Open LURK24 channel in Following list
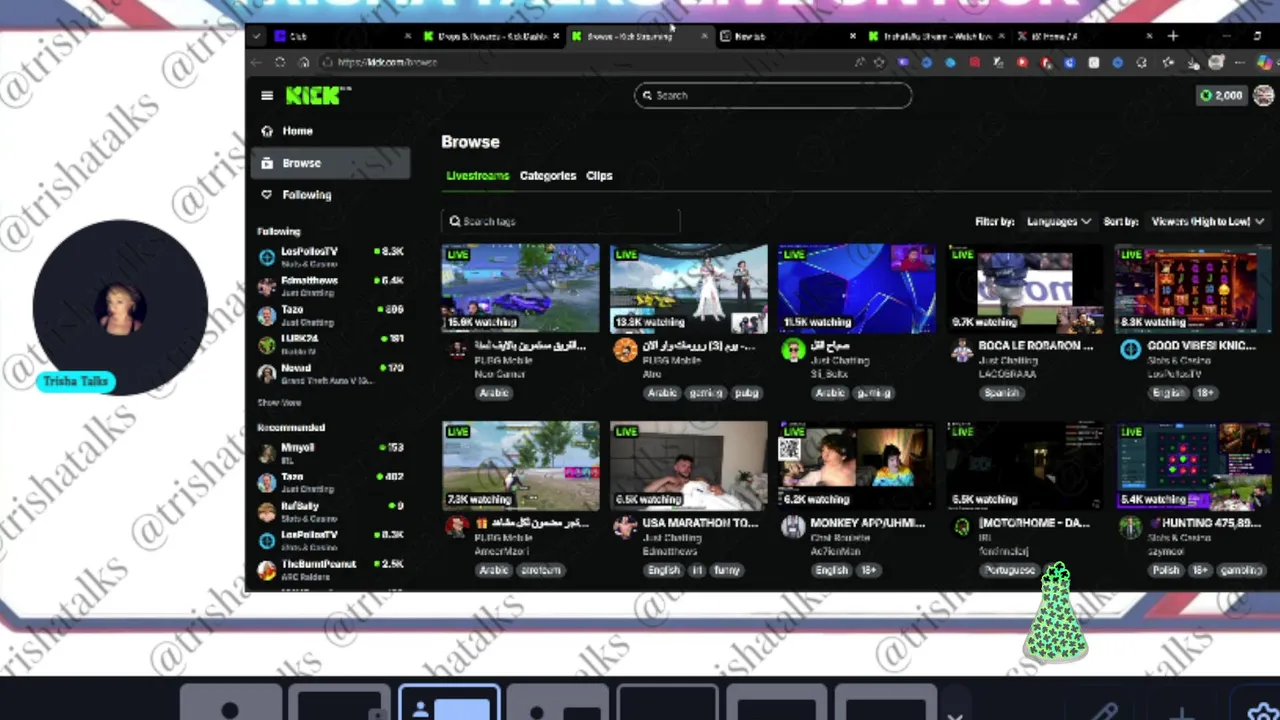 (330, 345)
